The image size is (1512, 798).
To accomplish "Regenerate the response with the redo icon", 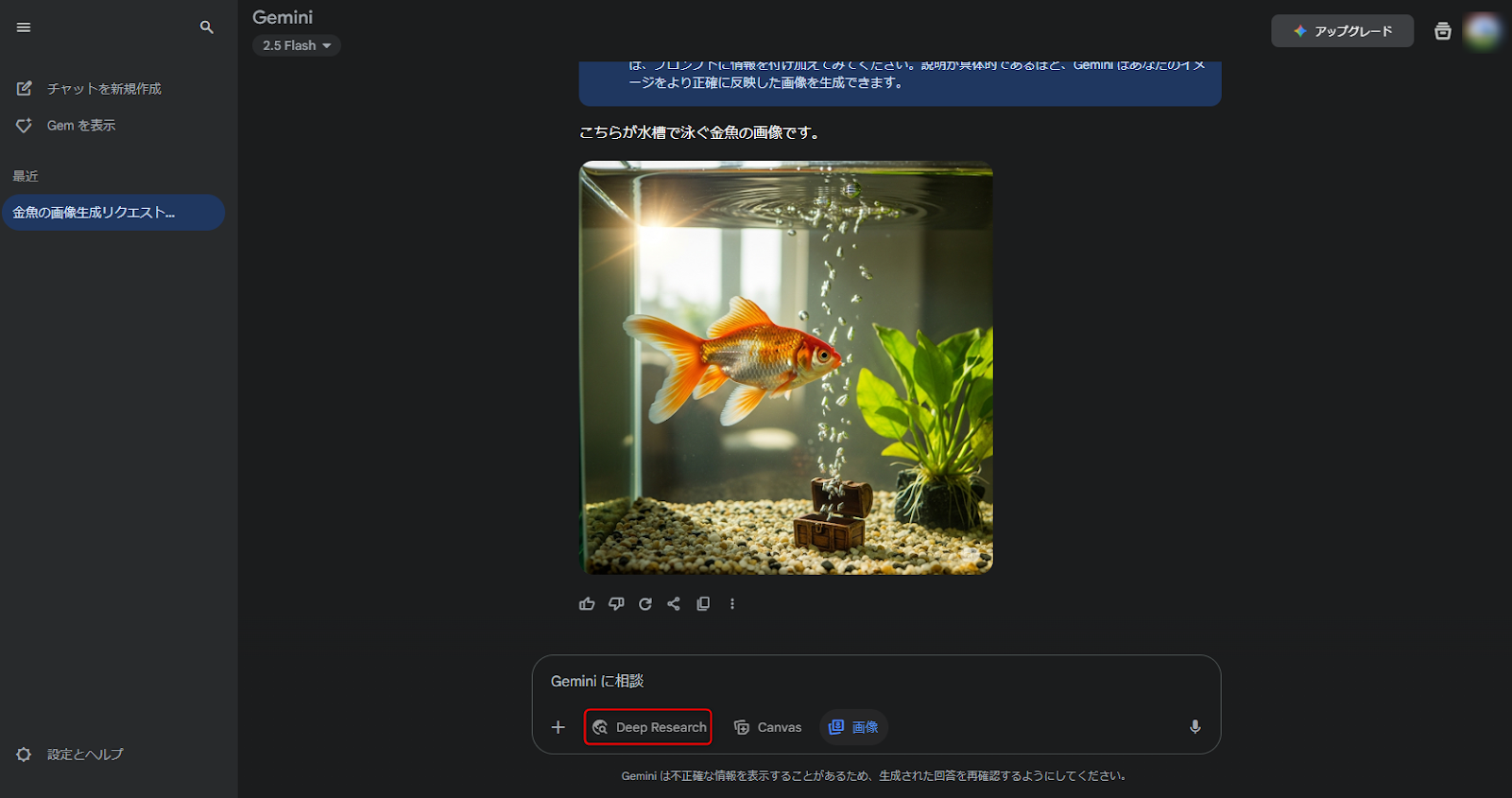I will click(x=645, y=604).
